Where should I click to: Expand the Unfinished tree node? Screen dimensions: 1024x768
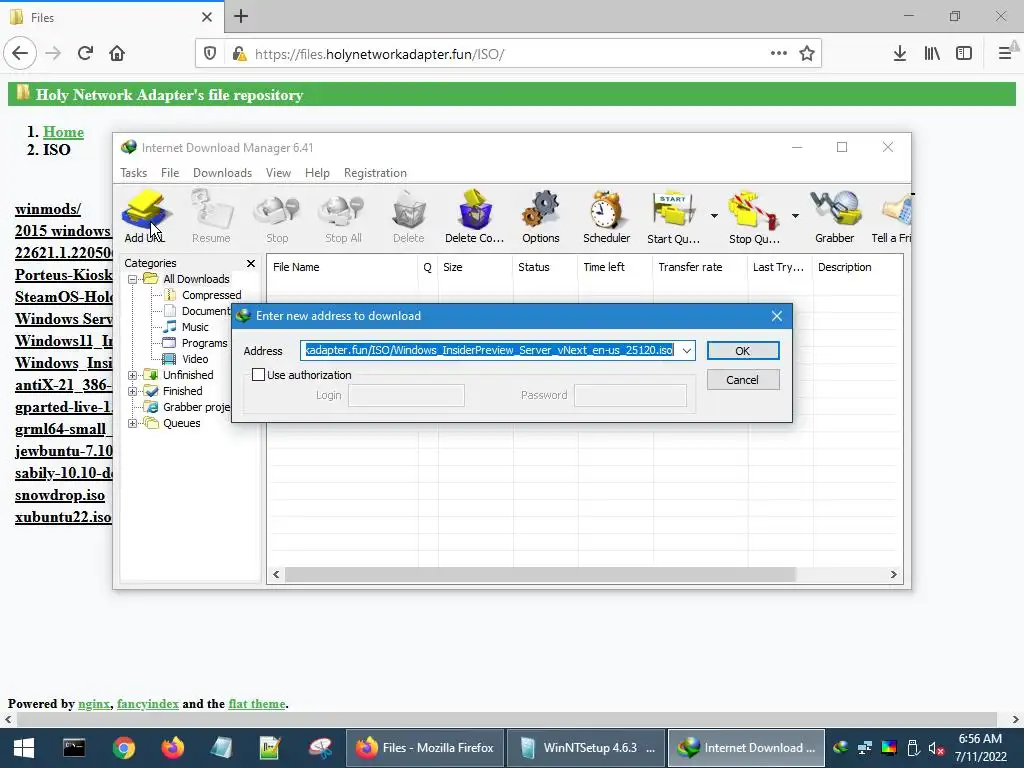tap(133, 376)
